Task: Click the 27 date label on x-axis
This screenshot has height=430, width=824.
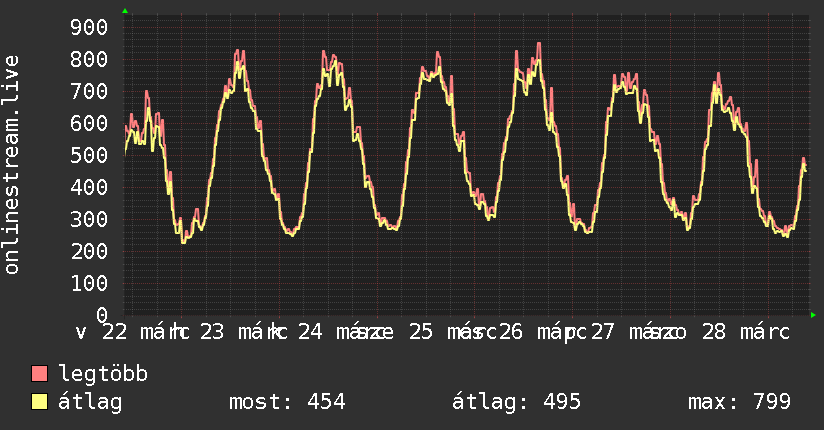Action: [602, 332]
